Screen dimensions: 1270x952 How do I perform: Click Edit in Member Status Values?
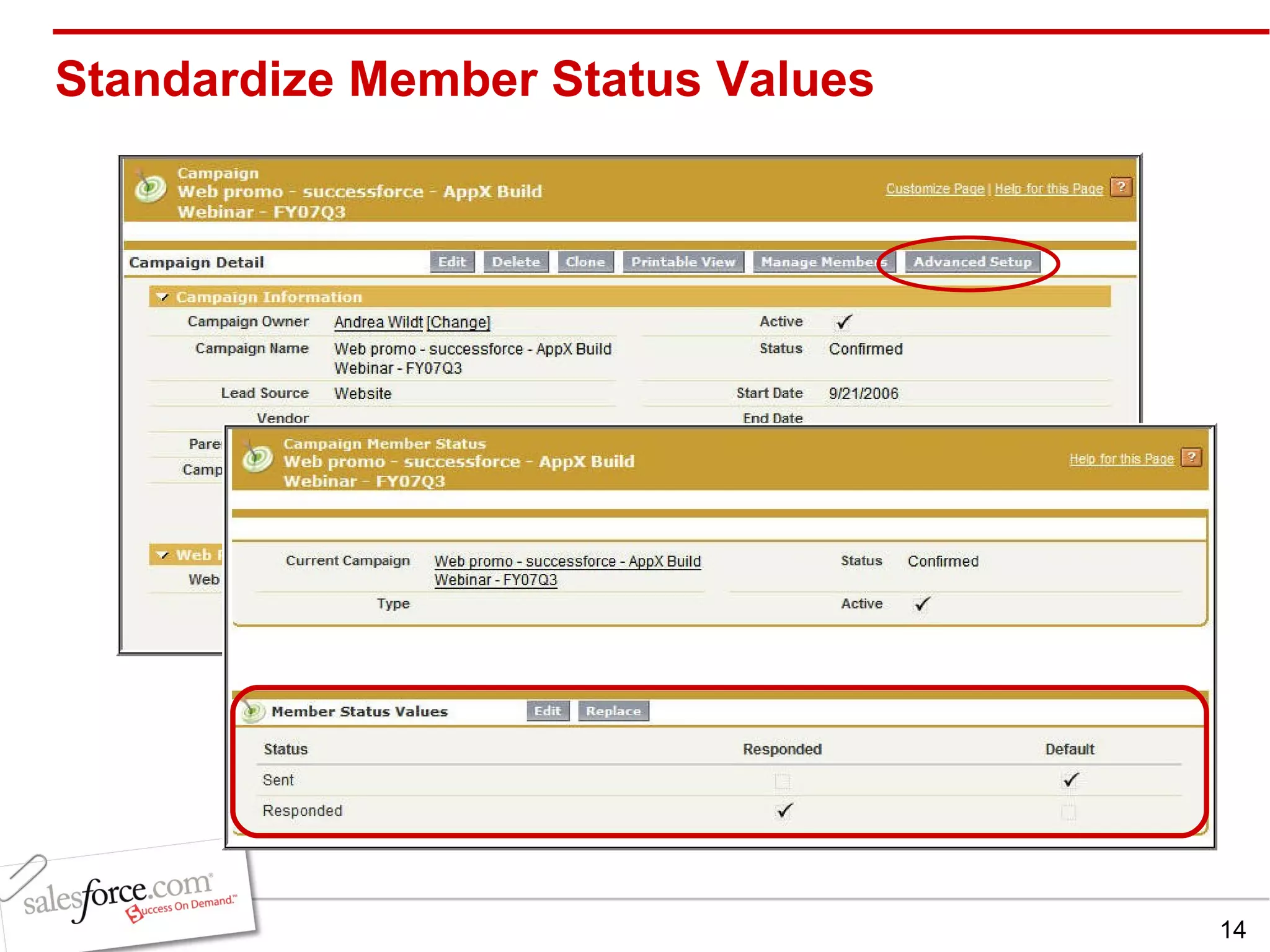(548, 711)
